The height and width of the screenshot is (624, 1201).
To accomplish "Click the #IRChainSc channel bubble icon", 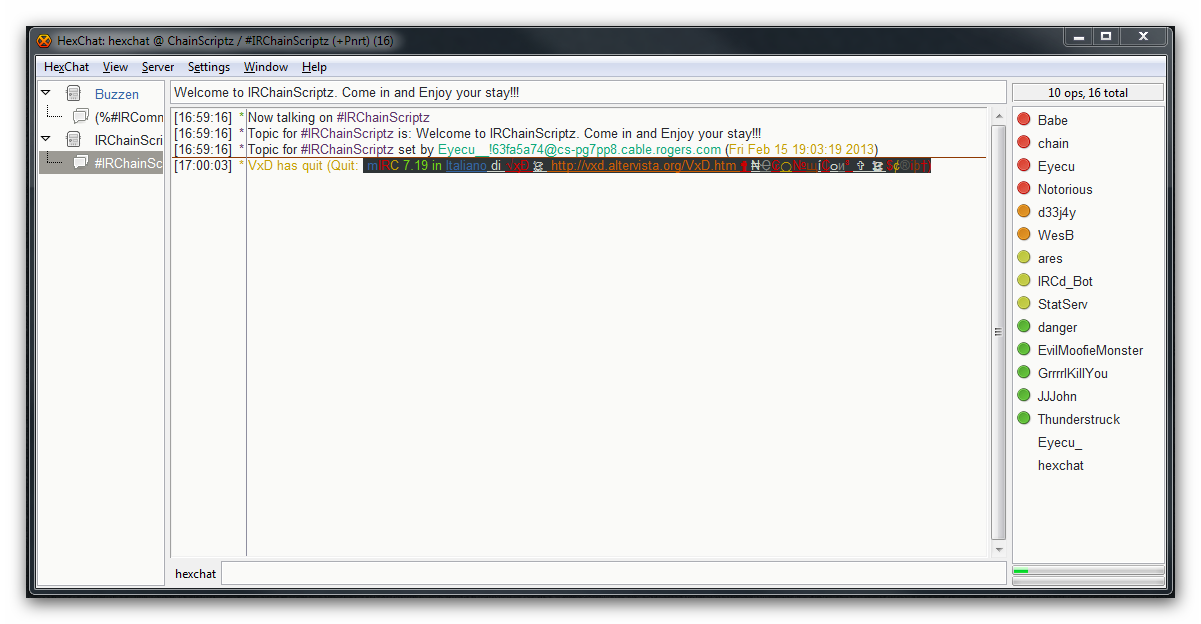I will (x=81, y=162).
